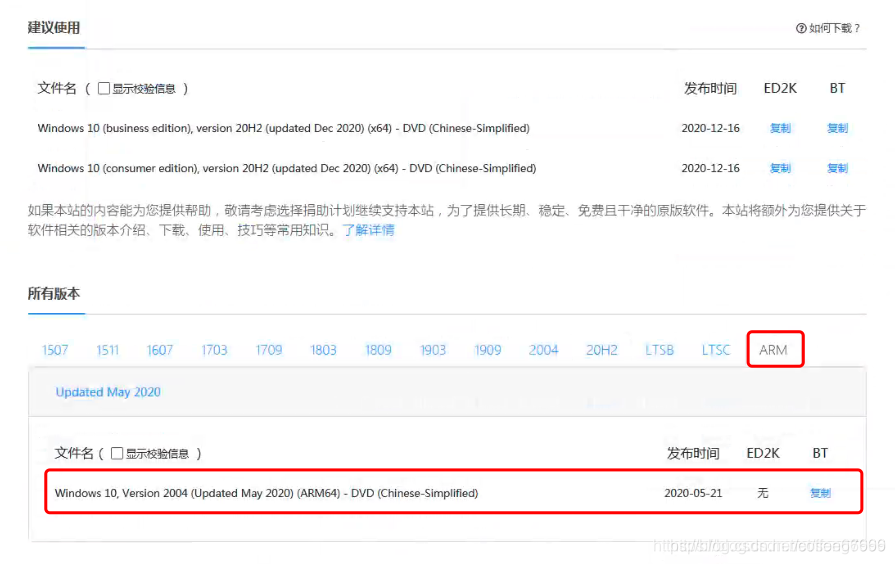This screenshot has height=564, width=895.
Task: Open the 了解详情 link
Action: pos(368,230)
